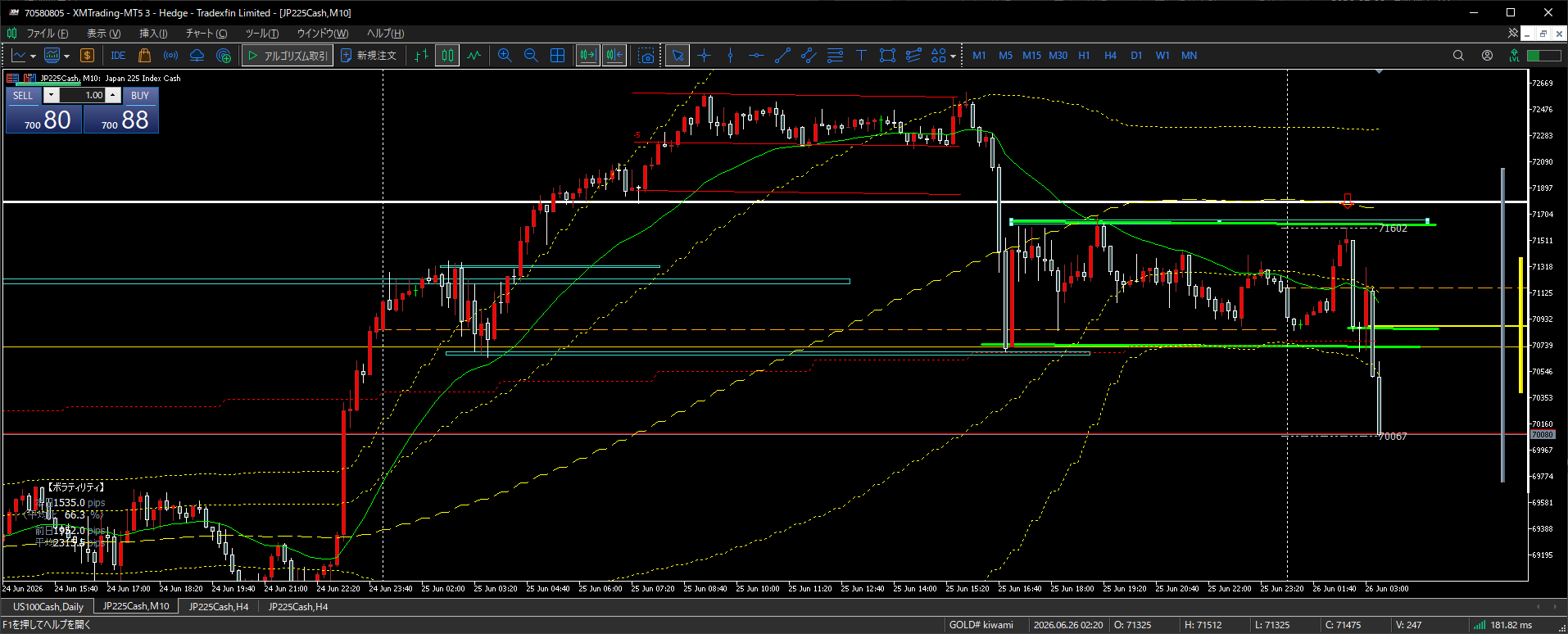The image size is (1568, 634).
Task: Toggle Algo Trading button
Action: (288, 56)
